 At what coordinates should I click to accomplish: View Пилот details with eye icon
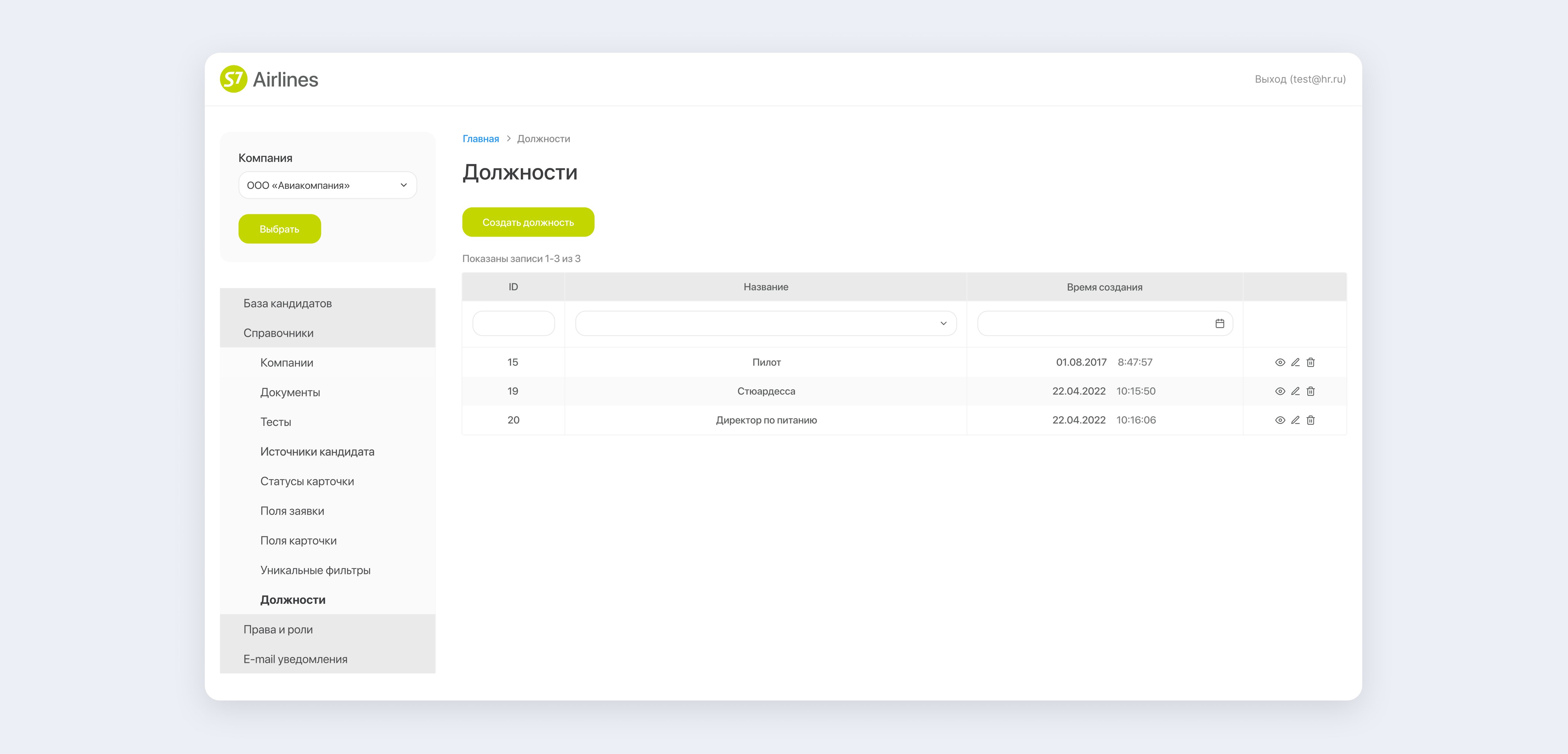pyautogui.click(x=1279, y=362)
